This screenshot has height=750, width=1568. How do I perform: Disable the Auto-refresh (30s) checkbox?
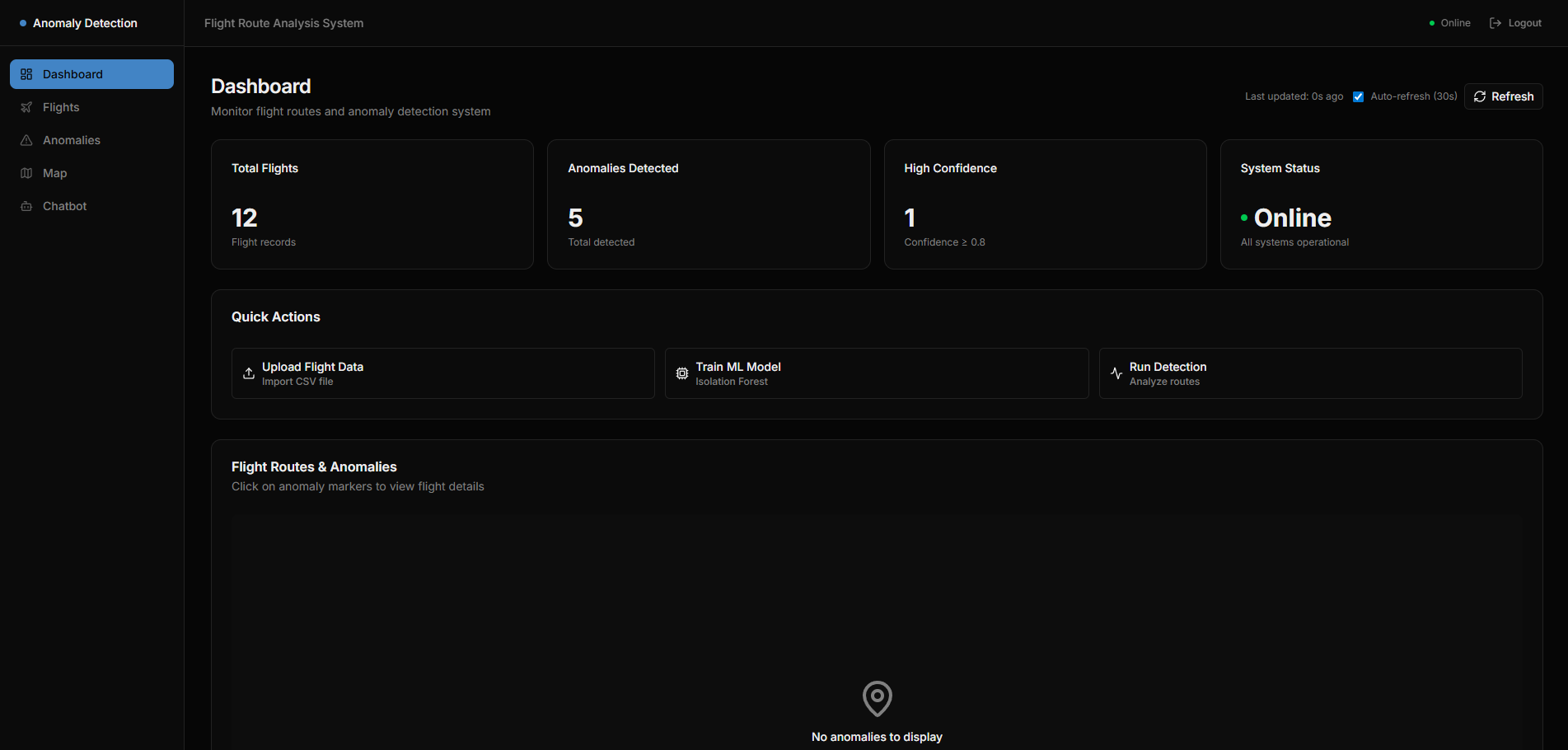click(1358, 96)
